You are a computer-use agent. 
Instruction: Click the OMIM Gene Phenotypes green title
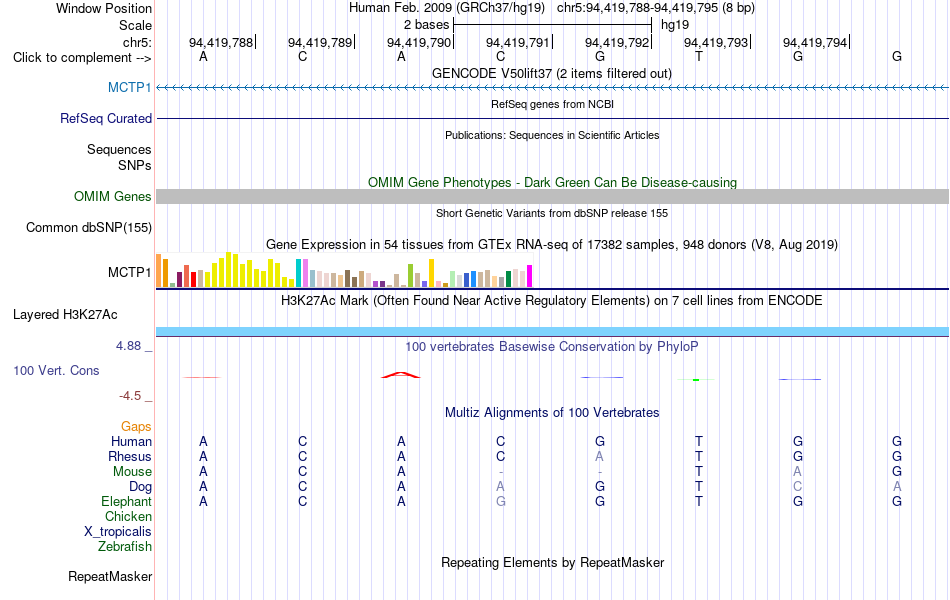(x=553, y=182)
